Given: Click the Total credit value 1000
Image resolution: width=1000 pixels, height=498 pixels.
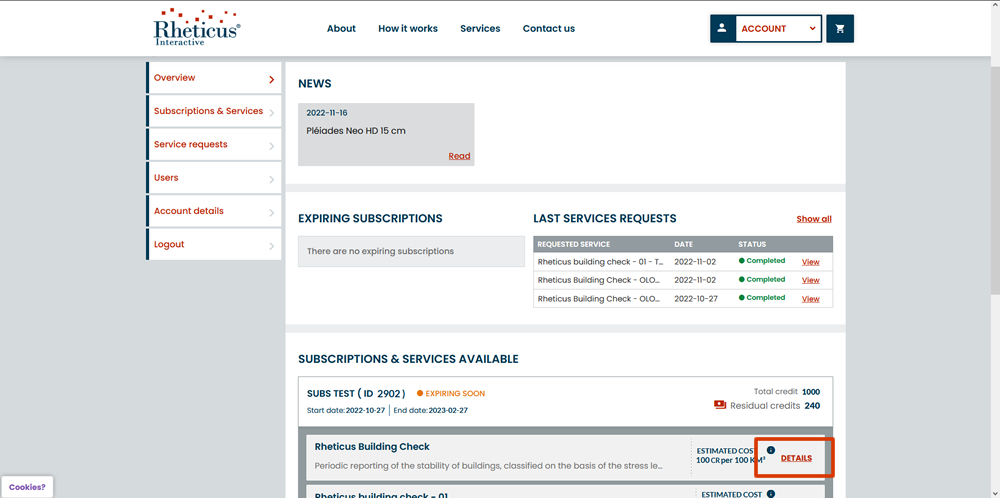Looking at the screenshot, I should [811, 392].
